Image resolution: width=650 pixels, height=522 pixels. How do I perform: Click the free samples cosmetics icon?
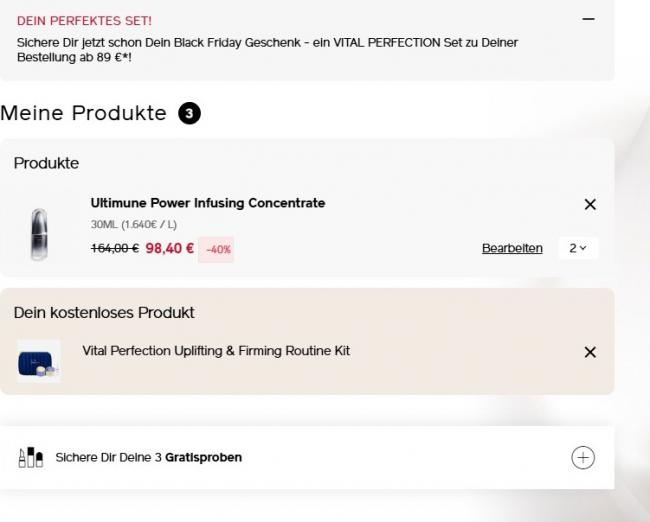pyautogui.click(x=30, y=457)
